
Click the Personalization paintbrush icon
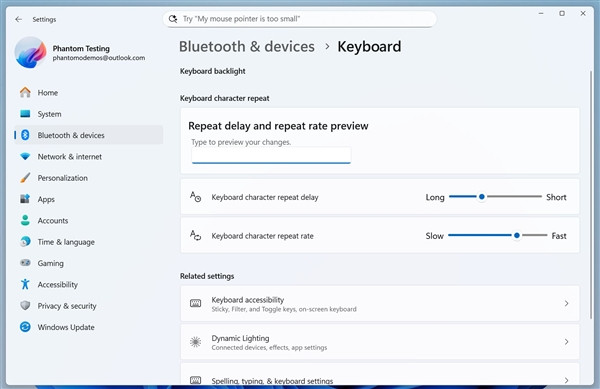[x=25, y=178]
